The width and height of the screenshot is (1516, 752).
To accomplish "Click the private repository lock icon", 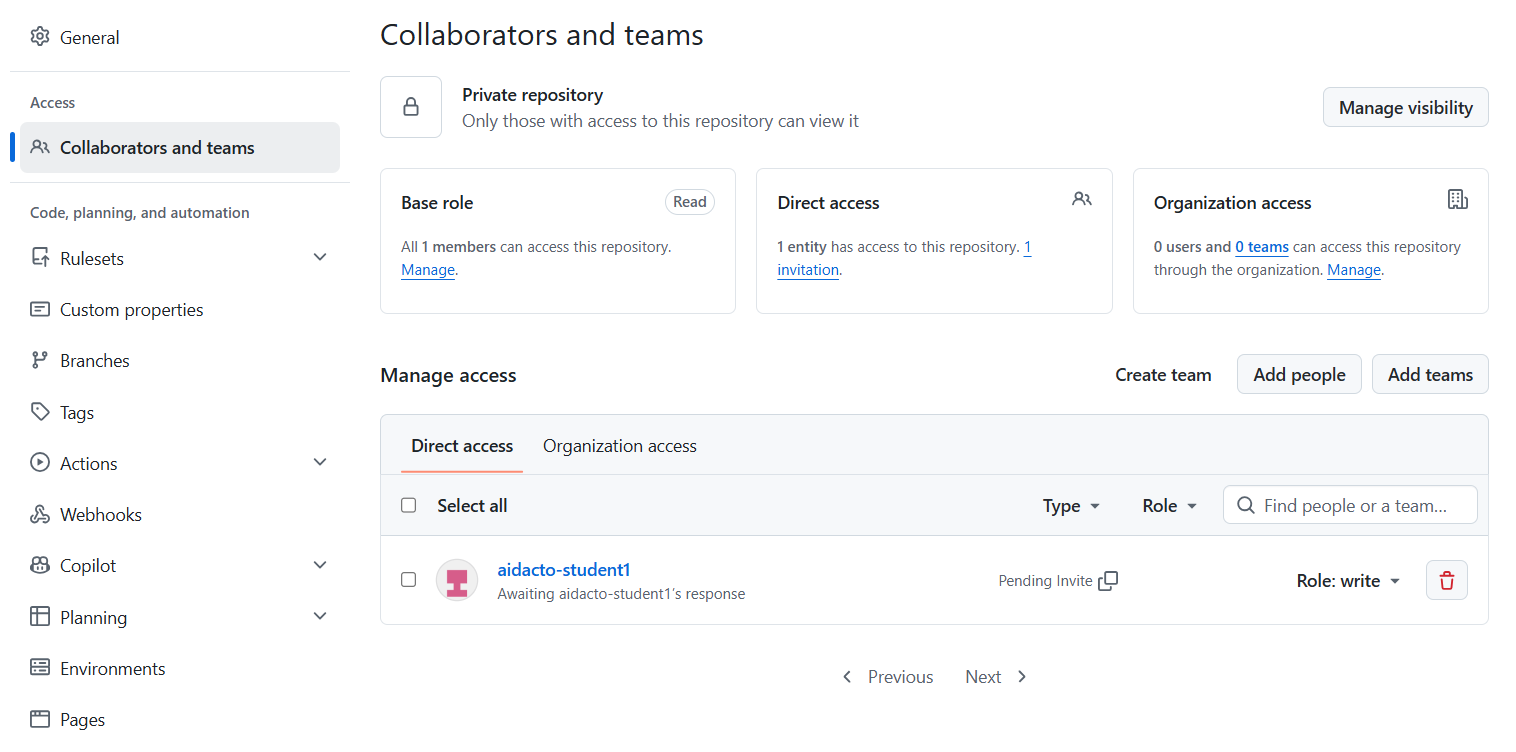I will coord(411,107).
